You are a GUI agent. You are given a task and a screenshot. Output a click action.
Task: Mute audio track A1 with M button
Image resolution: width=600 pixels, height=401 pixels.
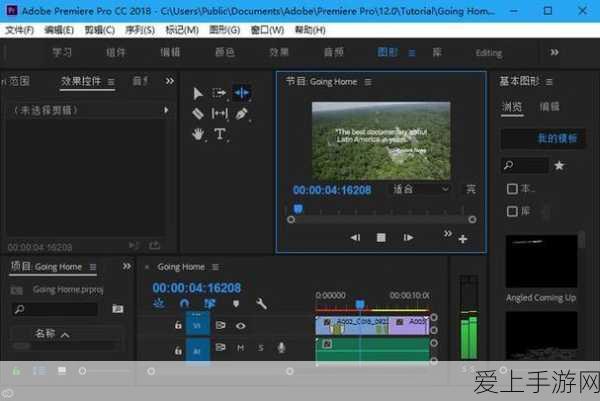tap(240, 348)
